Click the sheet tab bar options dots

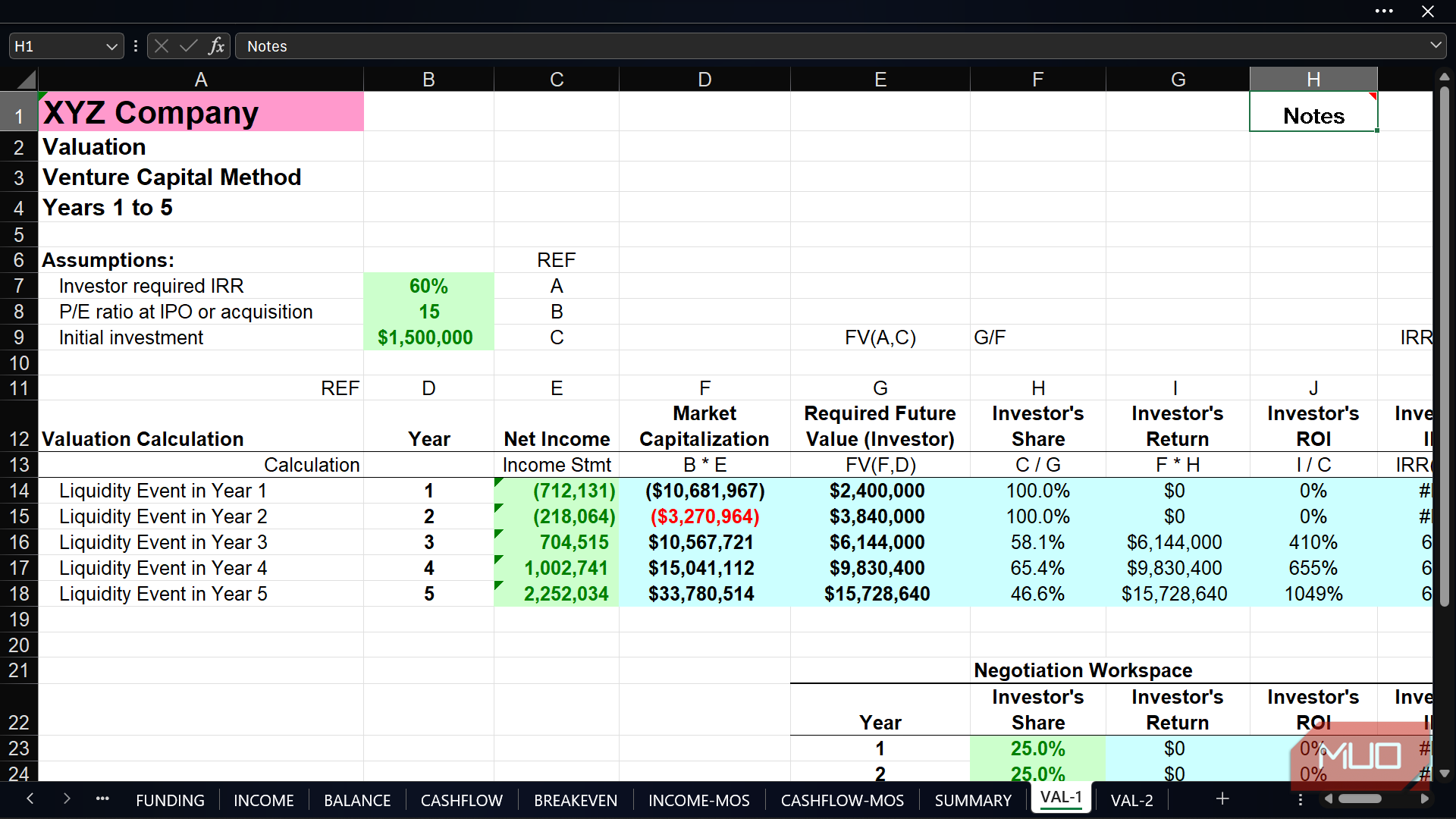[x=1301, y=799]
